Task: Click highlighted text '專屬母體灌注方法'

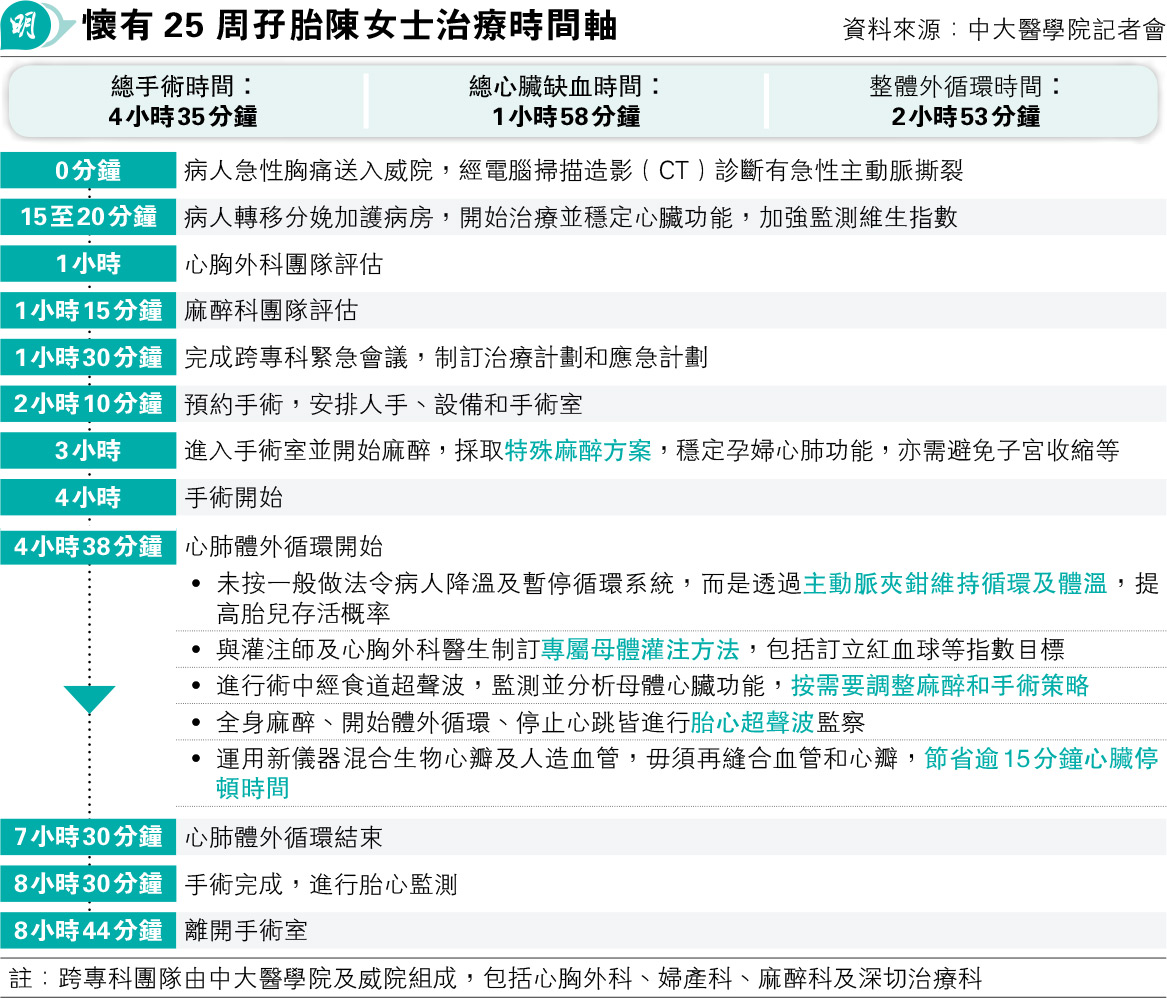Action: pos(640,650)
